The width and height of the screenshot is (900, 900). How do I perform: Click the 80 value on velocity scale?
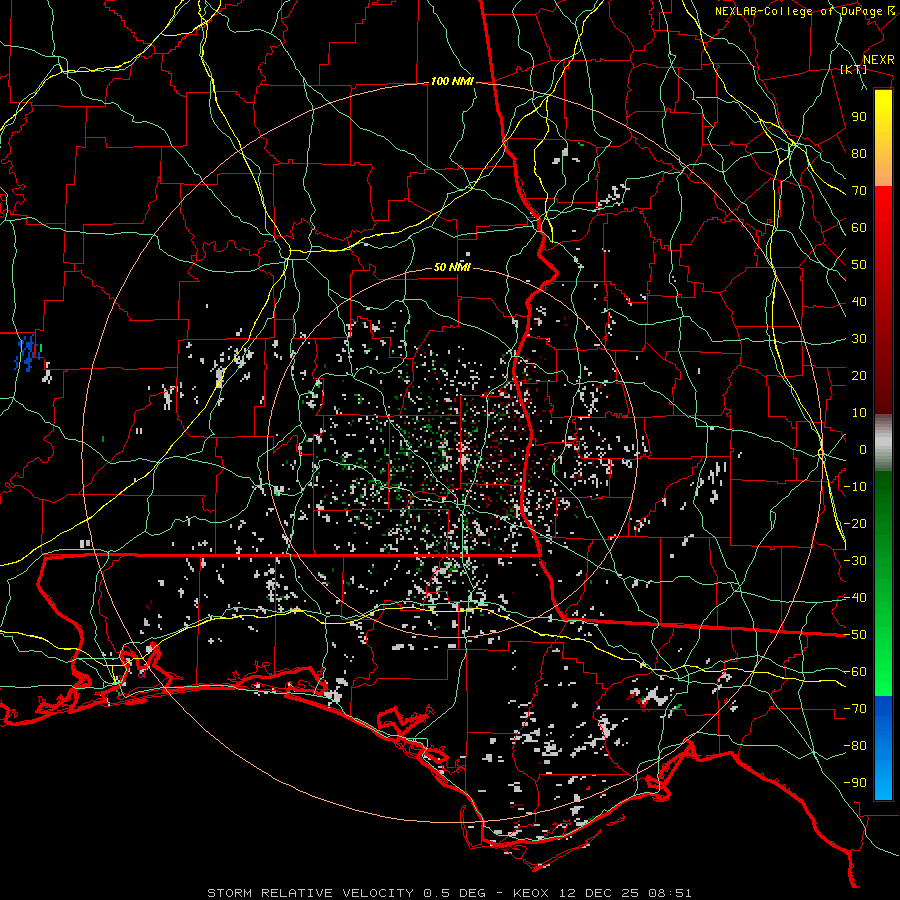(x=859, y=153)
